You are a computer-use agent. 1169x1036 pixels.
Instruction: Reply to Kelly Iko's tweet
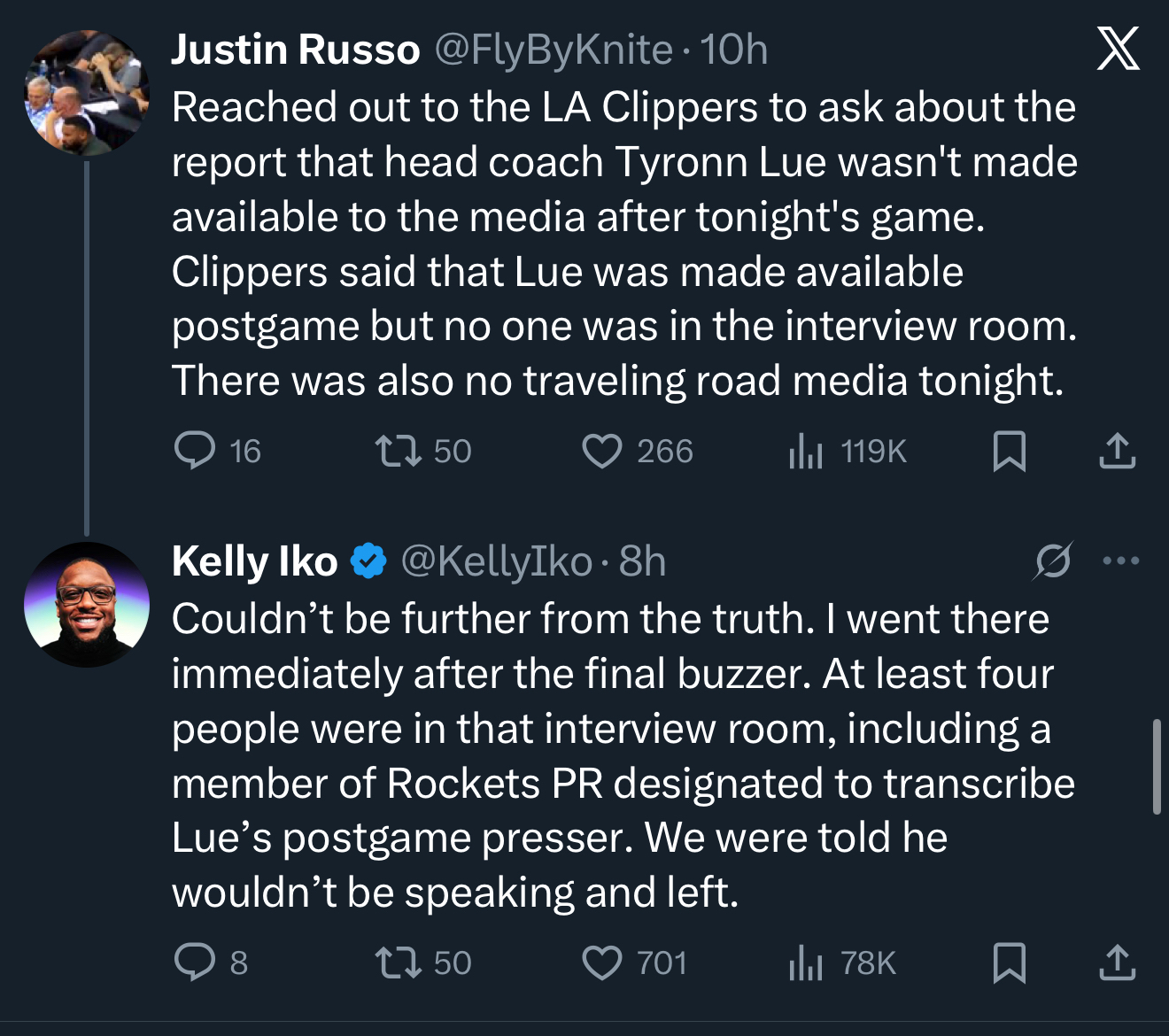(x=195, y=963)
